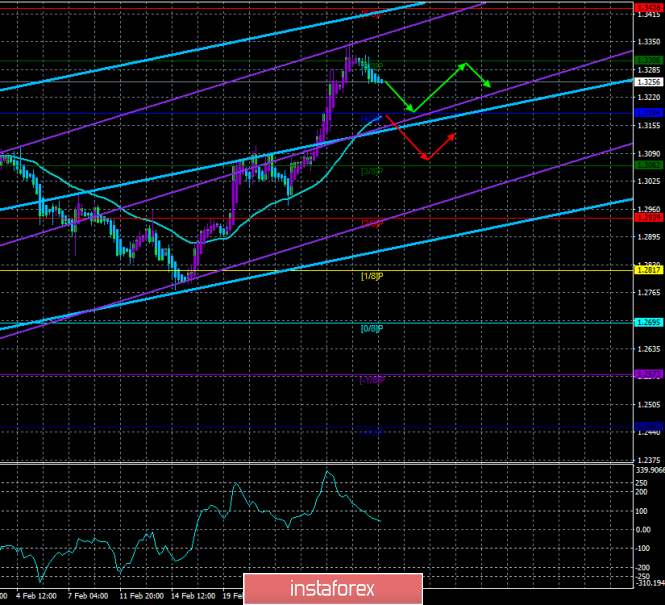Click the yellow 1.2817 price level tag
This screenshot has width=665, height=605.
click(649, 270)
